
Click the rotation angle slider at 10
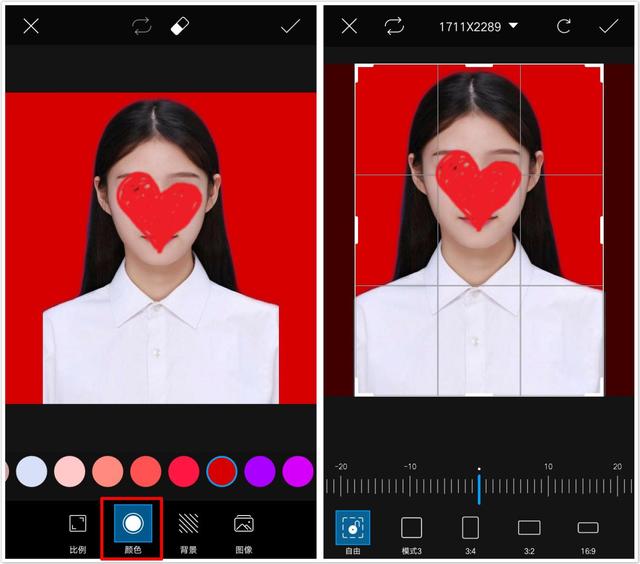548,486
